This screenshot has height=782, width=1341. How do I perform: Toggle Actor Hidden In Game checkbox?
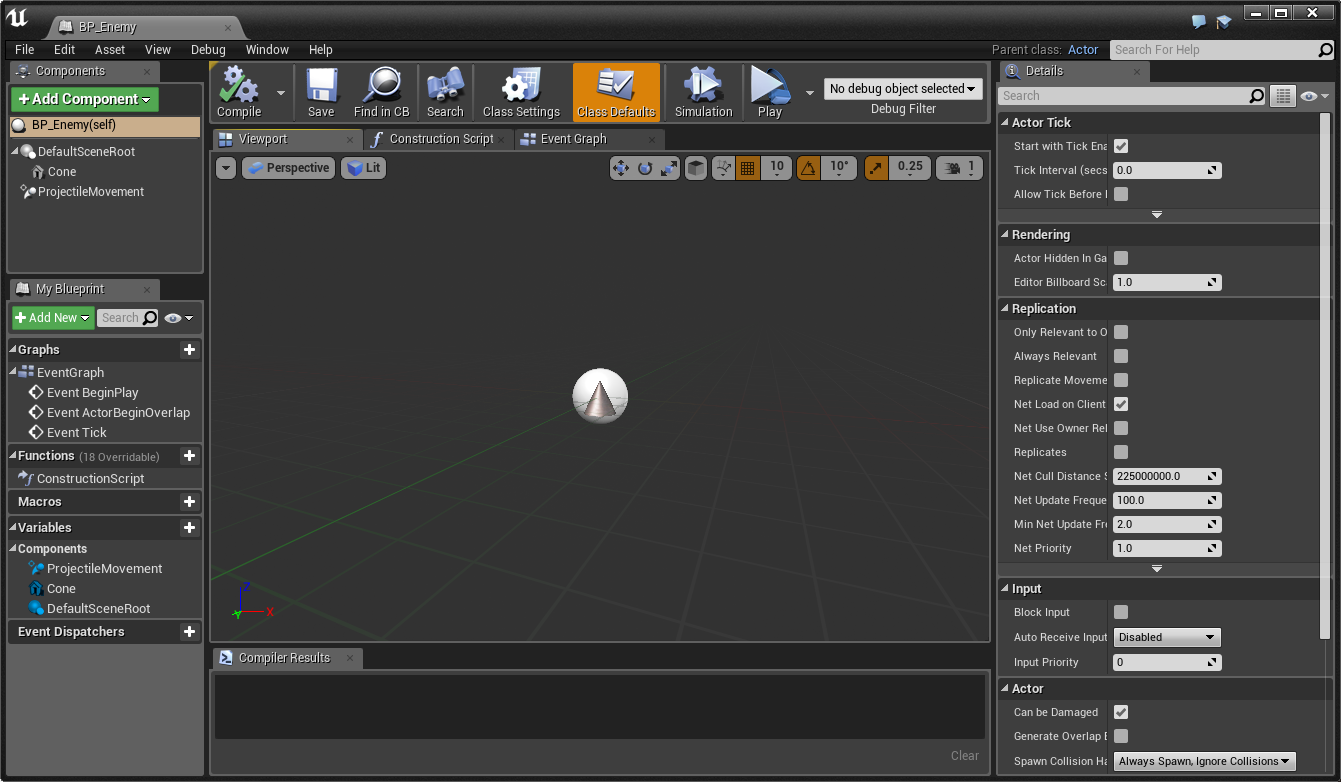(1121, 258)
